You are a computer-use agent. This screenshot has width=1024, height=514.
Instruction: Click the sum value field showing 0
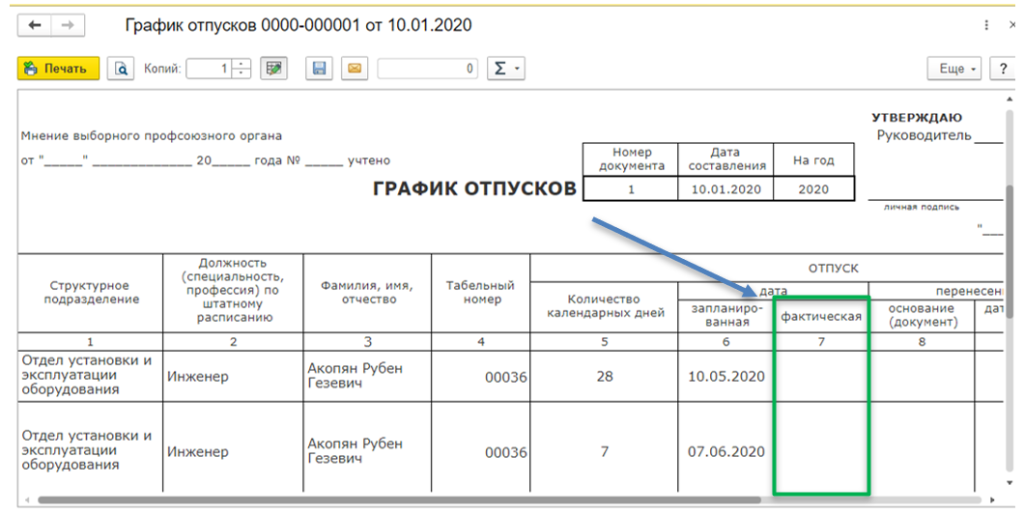pos(428,69)
